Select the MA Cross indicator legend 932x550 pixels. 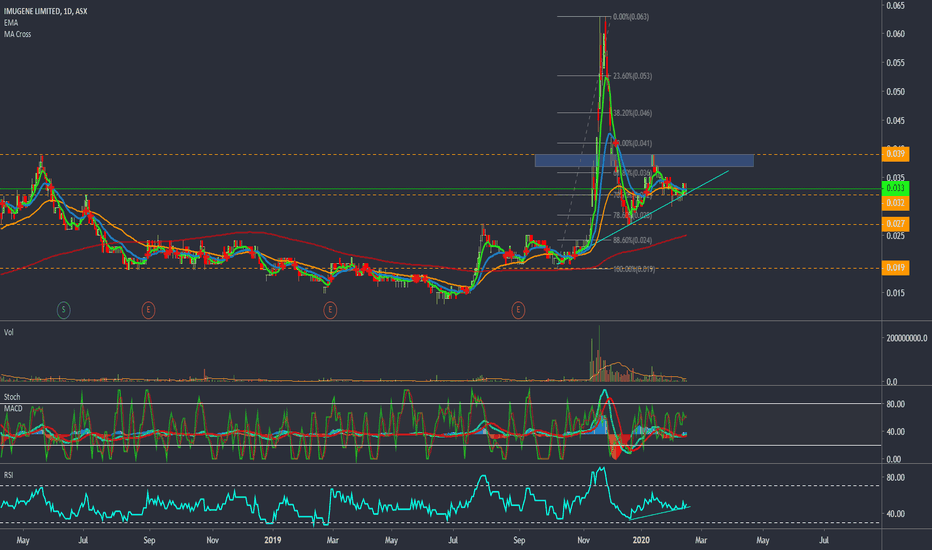pos(18,34)
